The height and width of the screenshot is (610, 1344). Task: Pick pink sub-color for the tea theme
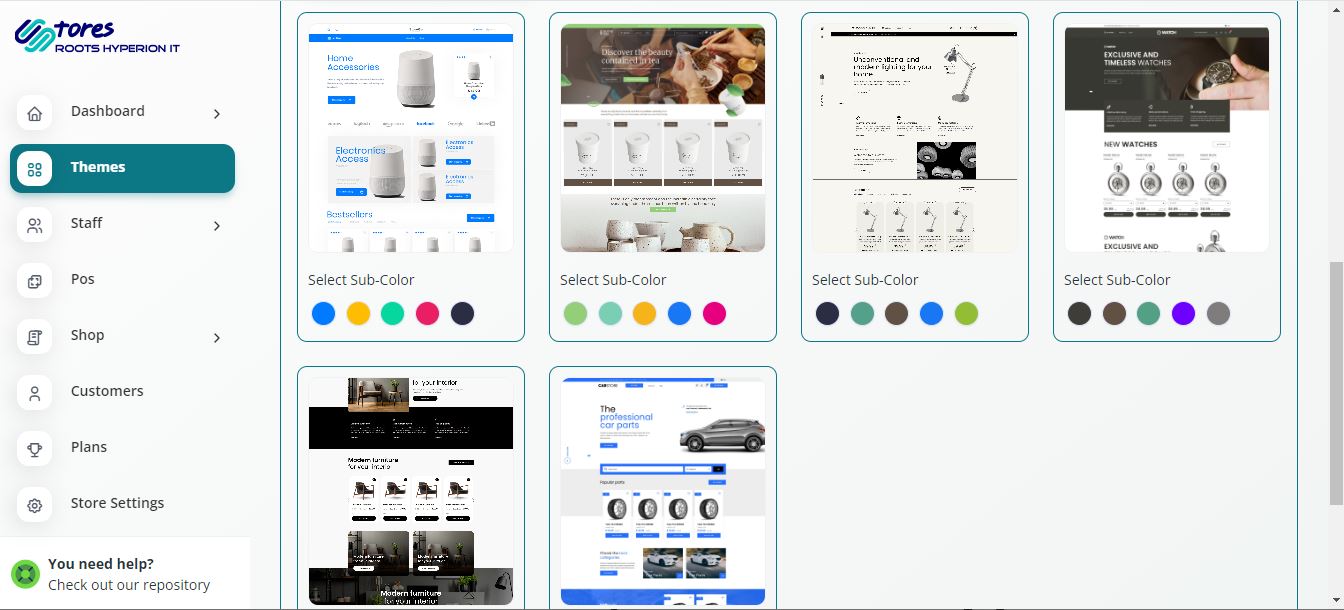click(x=714, y=314)
